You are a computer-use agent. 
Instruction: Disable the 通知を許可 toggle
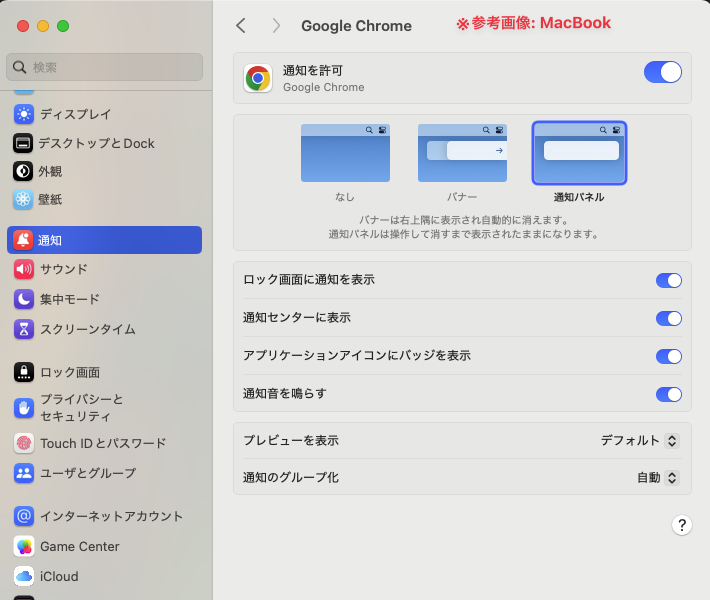662,72
